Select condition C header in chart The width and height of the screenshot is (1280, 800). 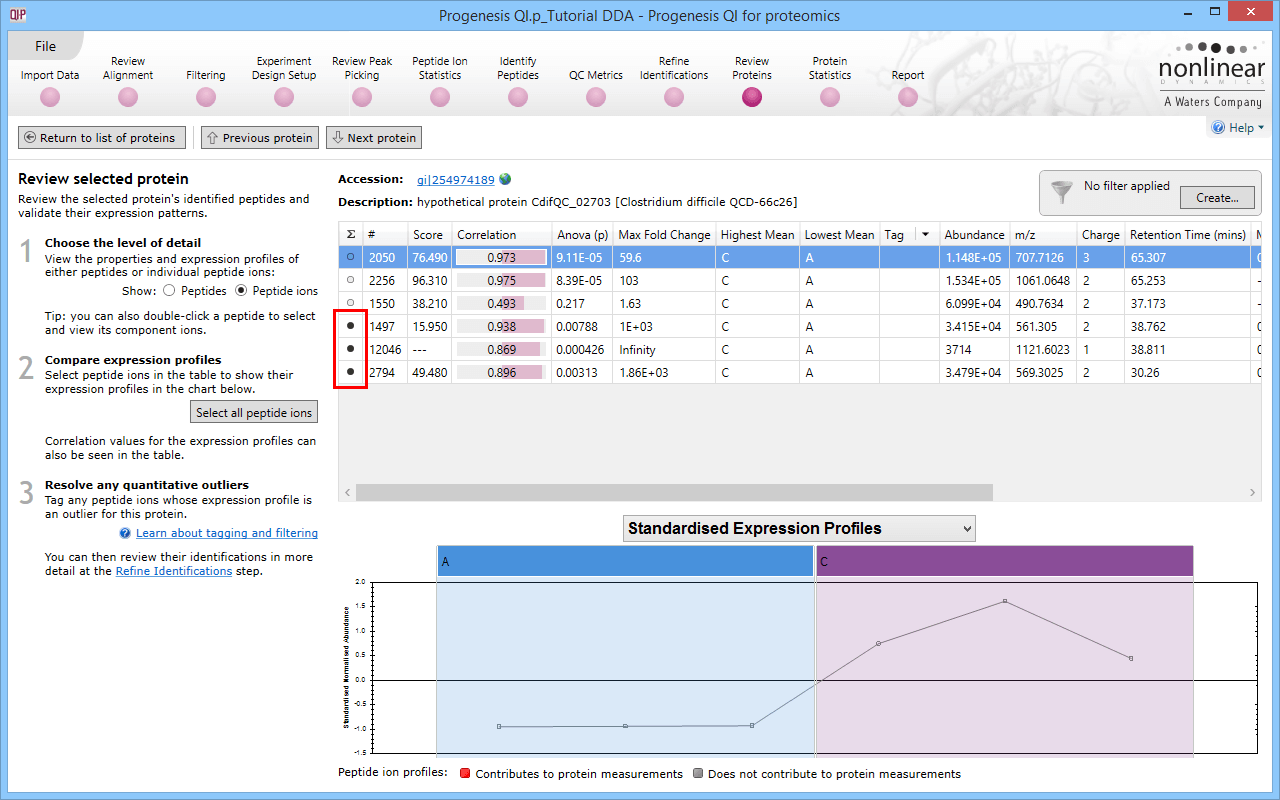coord(1005,561)
